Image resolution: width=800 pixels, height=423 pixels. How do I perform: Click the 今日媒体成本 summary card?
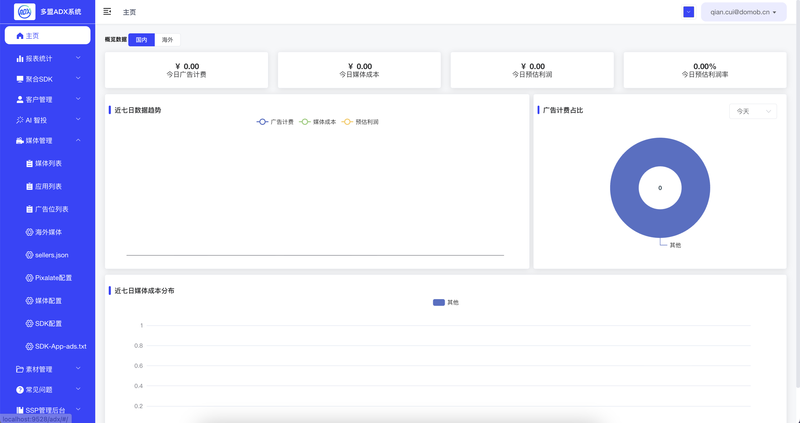click(359, 70)
